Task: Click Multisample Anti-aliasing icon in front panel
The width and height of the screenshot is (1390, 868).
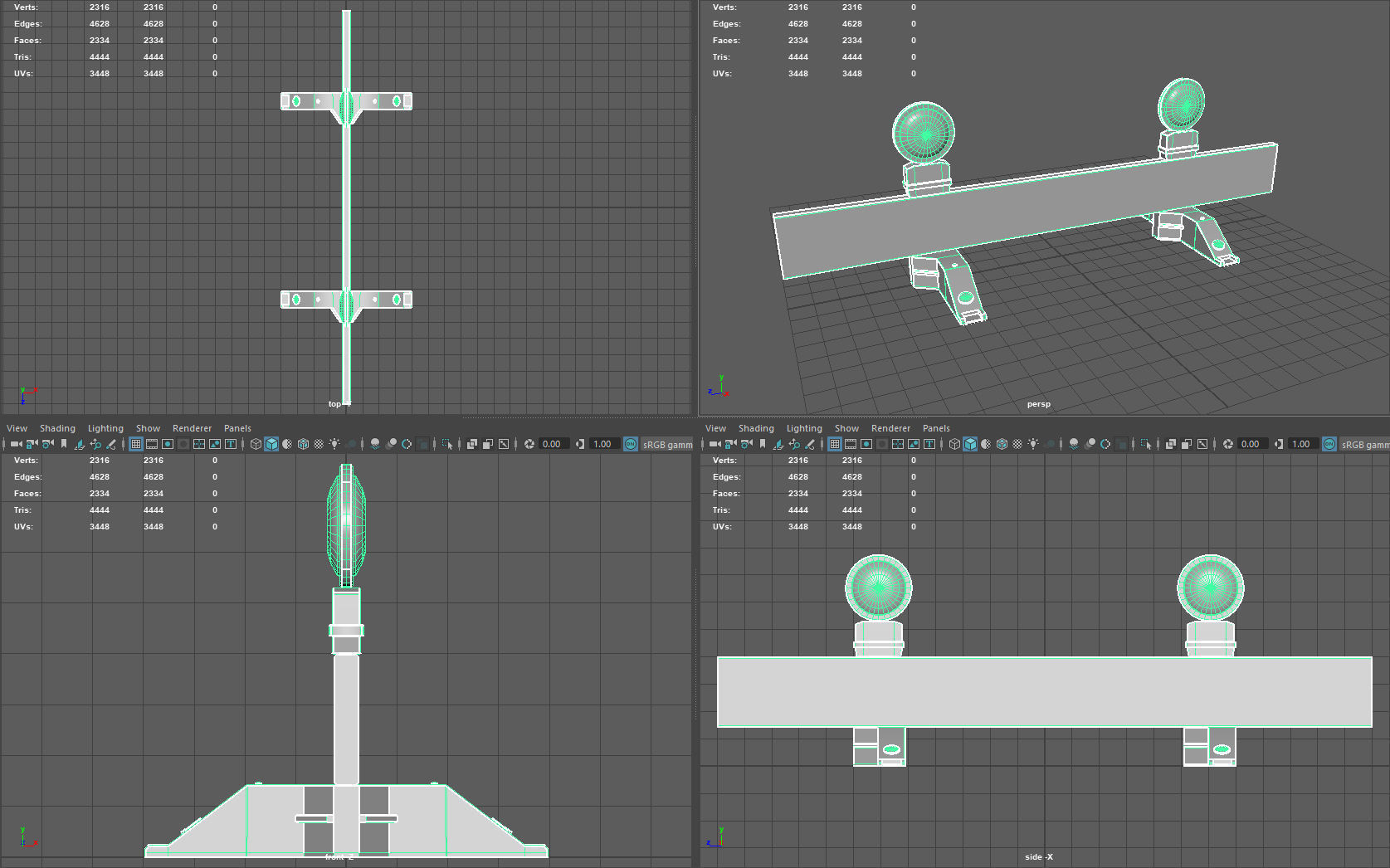Action: pos(407,444)
